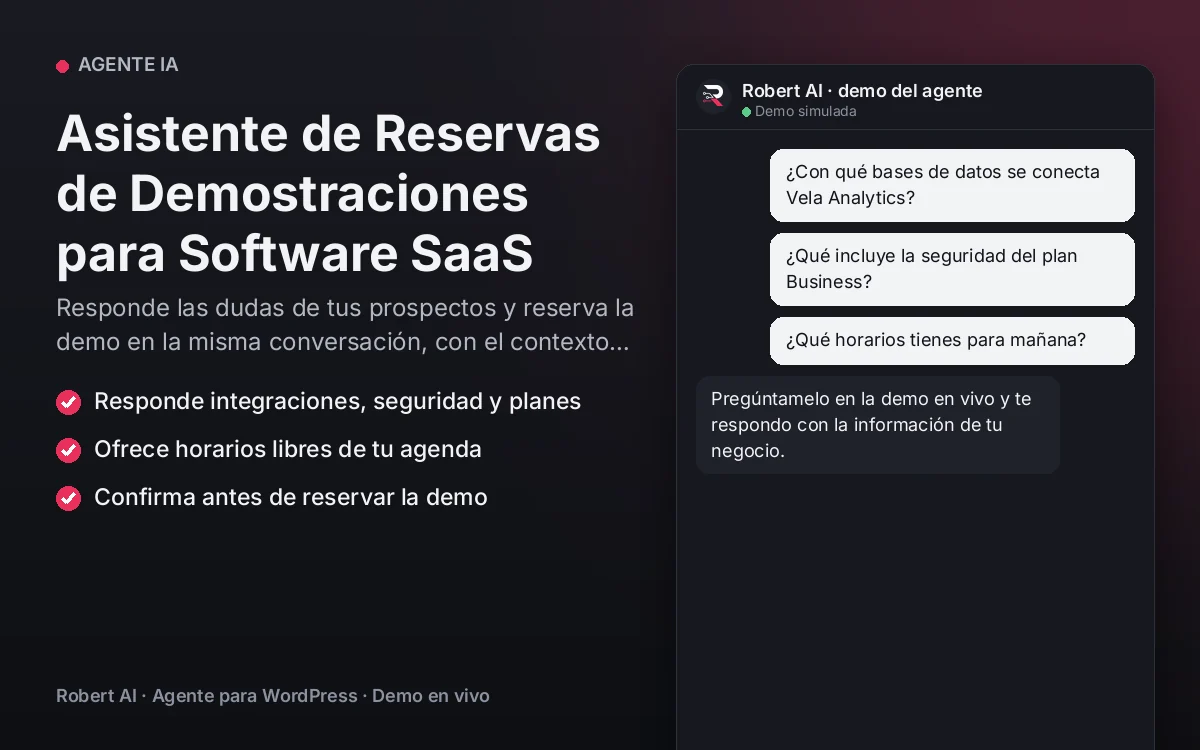1200x750 pixels.
Task: Select question about seguridad del plan Business
Action: pyautogui.click(x=952, y=269)
